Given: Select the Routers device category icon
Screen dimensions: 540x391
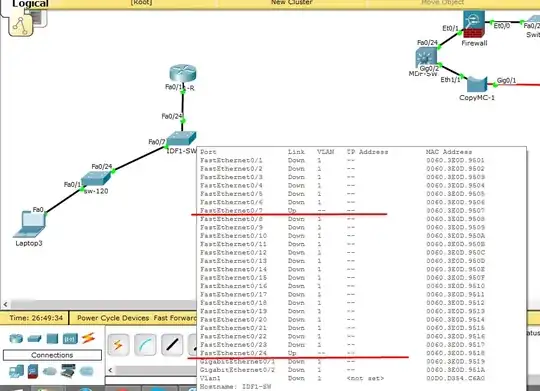Looking at the screenshot, I should point(16,338).
